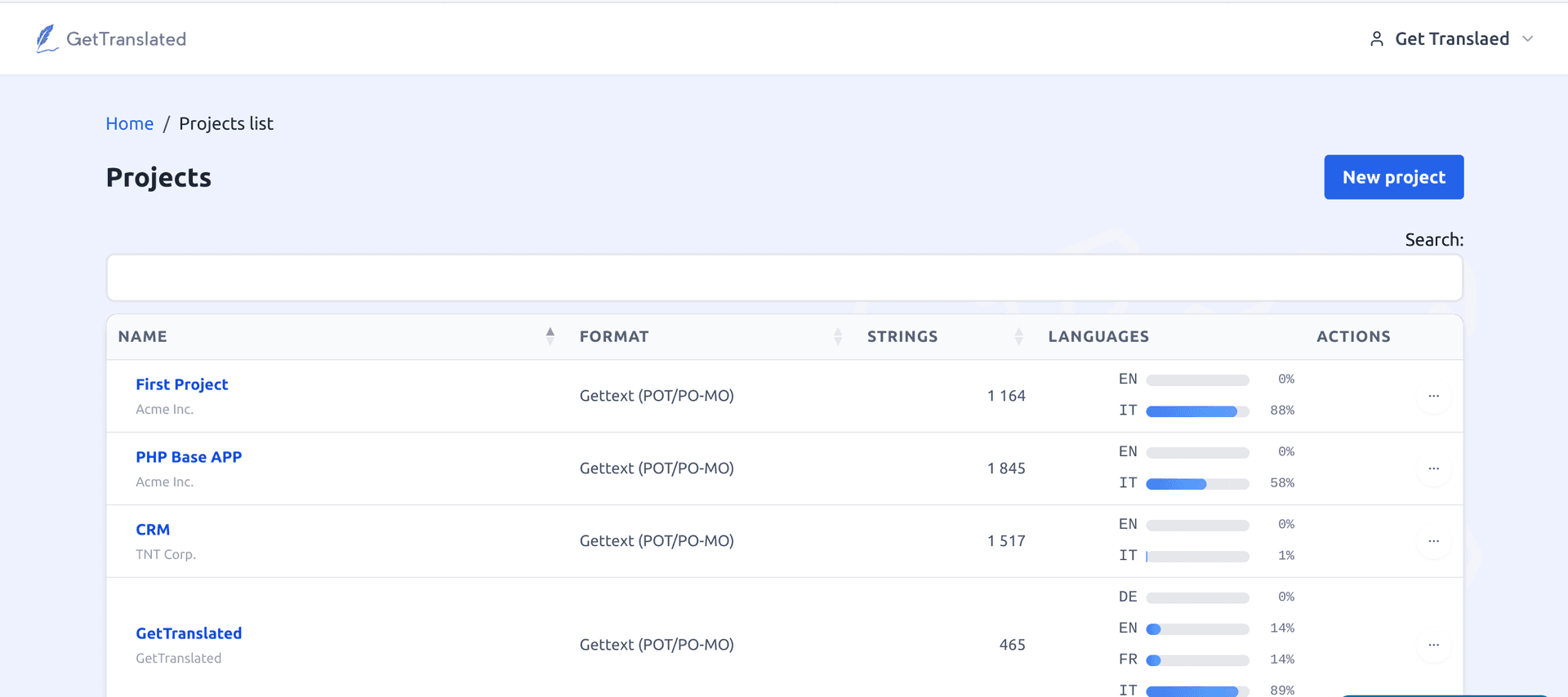Open actions menu for First Project row
This screenshot has width=1568, height=697.
tap(1433, 396)
